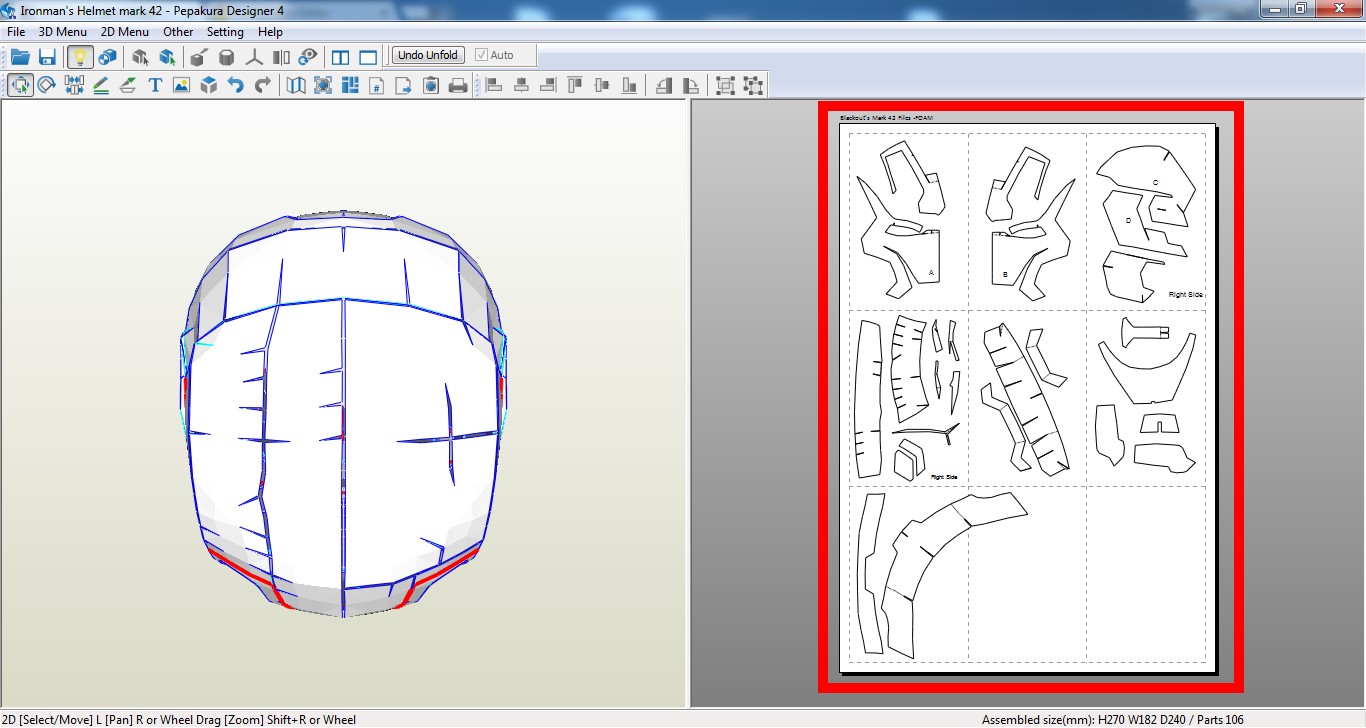This screenshot has height=728, width=1366.
Task: Select the Rotate part tool
Action: (47, 85)
